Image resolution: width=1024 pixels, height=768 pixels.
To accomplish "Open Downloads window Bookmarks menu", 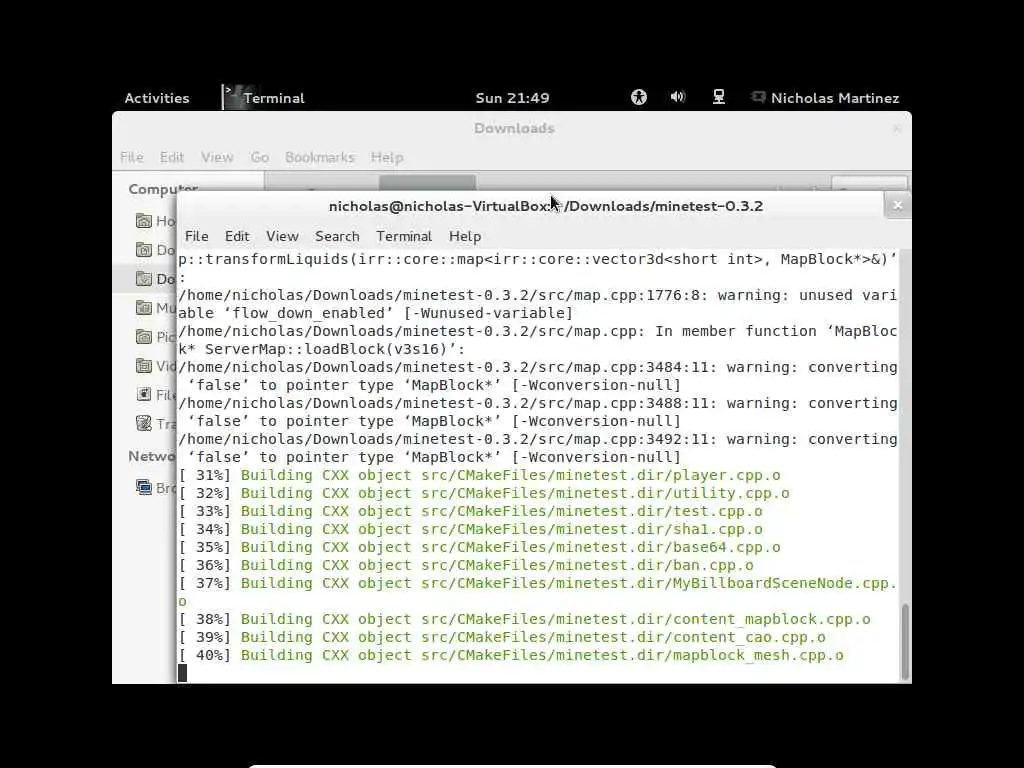I will 319,157.
